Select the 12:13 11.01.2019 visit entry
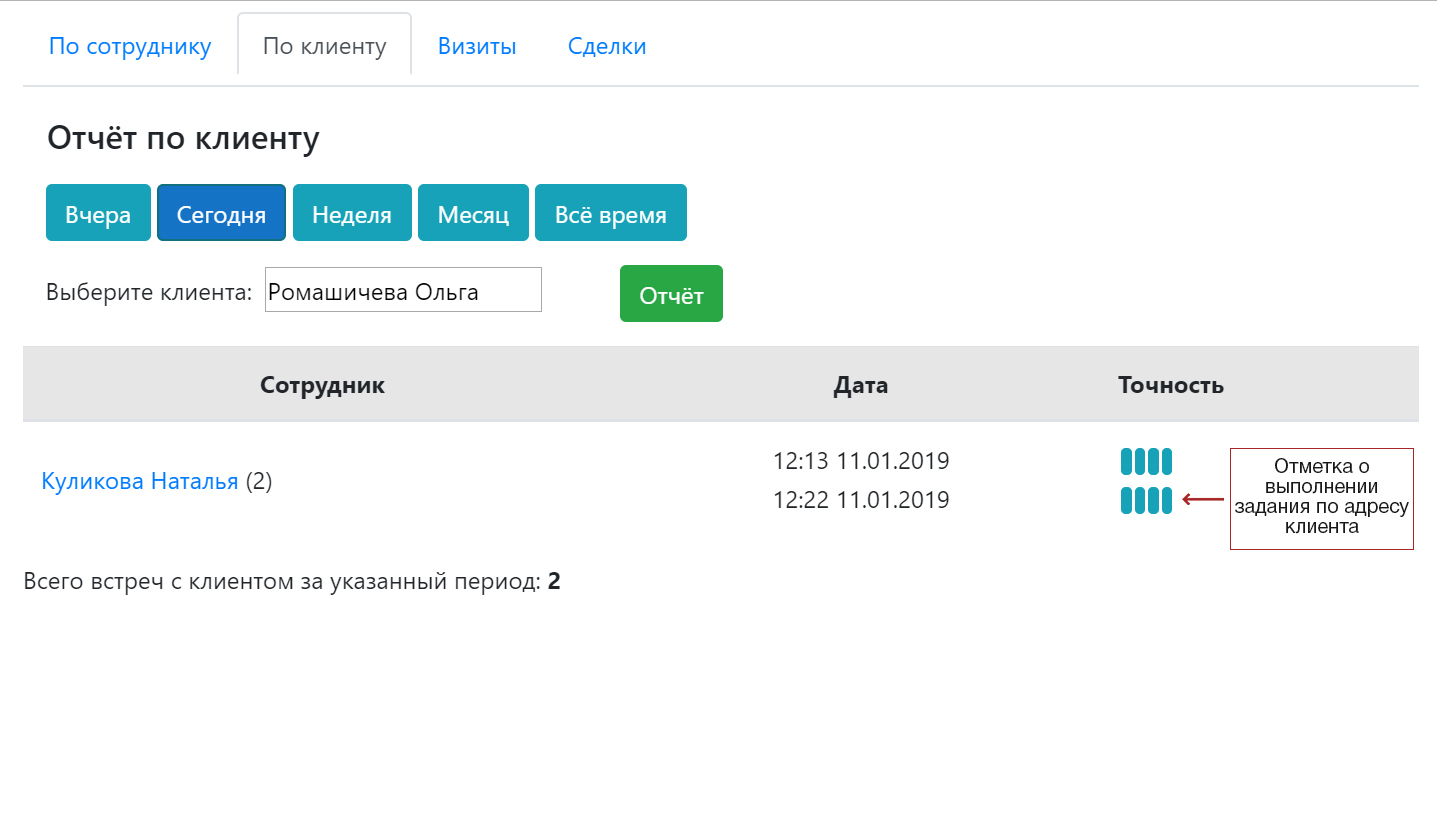This screenshot has height=835, width=1437. pos(861,461)
